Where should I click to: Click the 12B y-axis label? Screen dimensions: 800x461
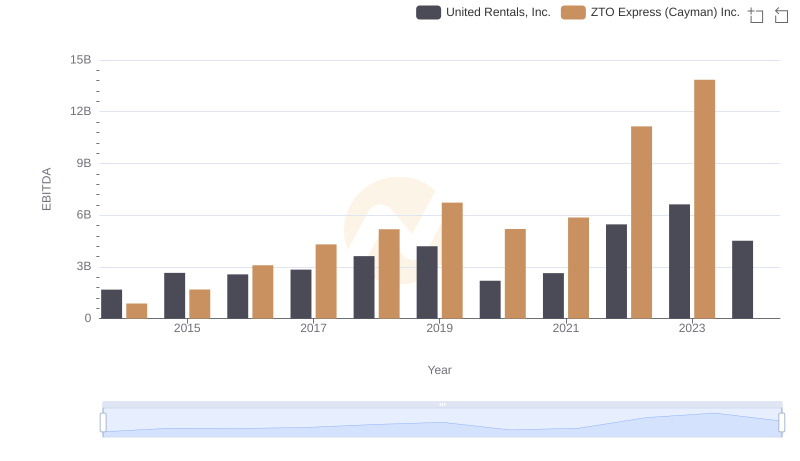click(81, 111)
